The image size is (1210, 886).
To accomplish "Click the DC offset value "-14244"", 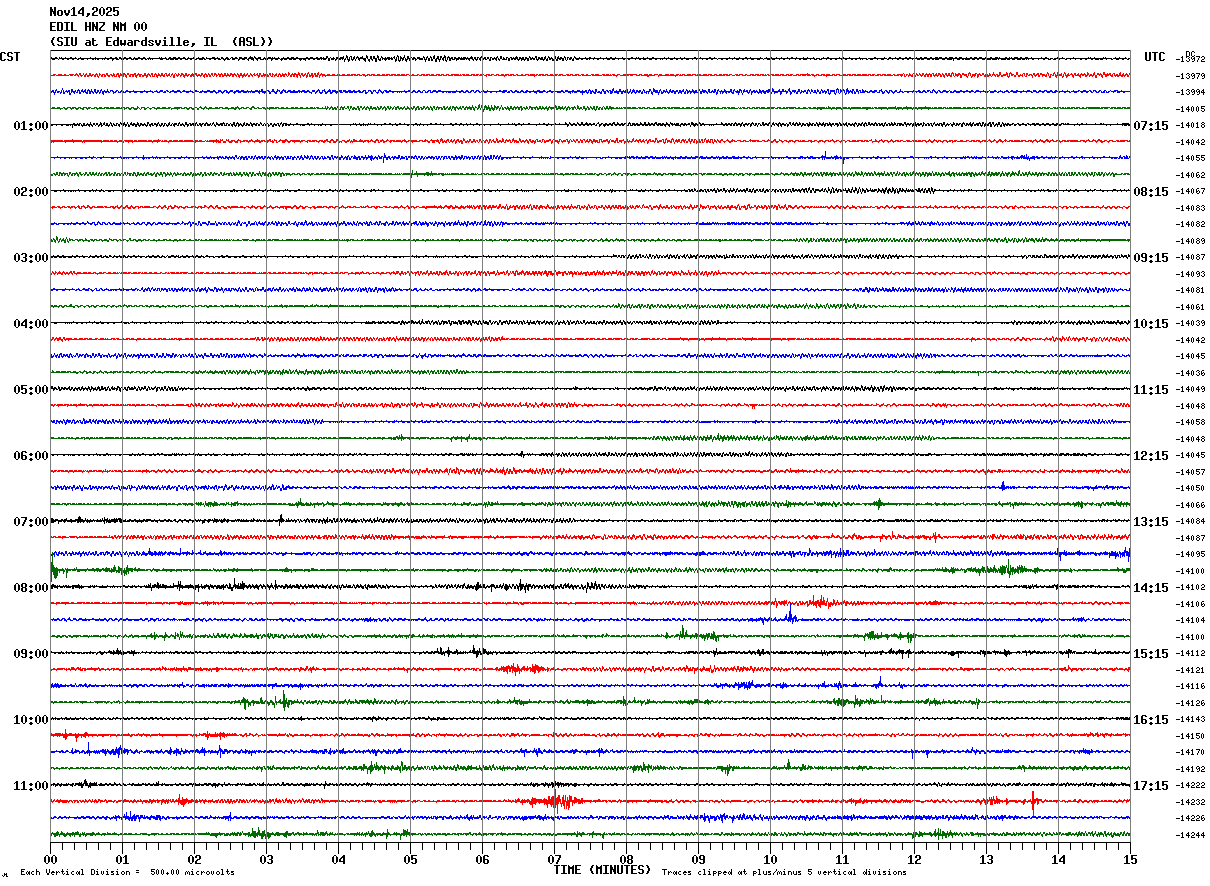I will click(1190, 835).
